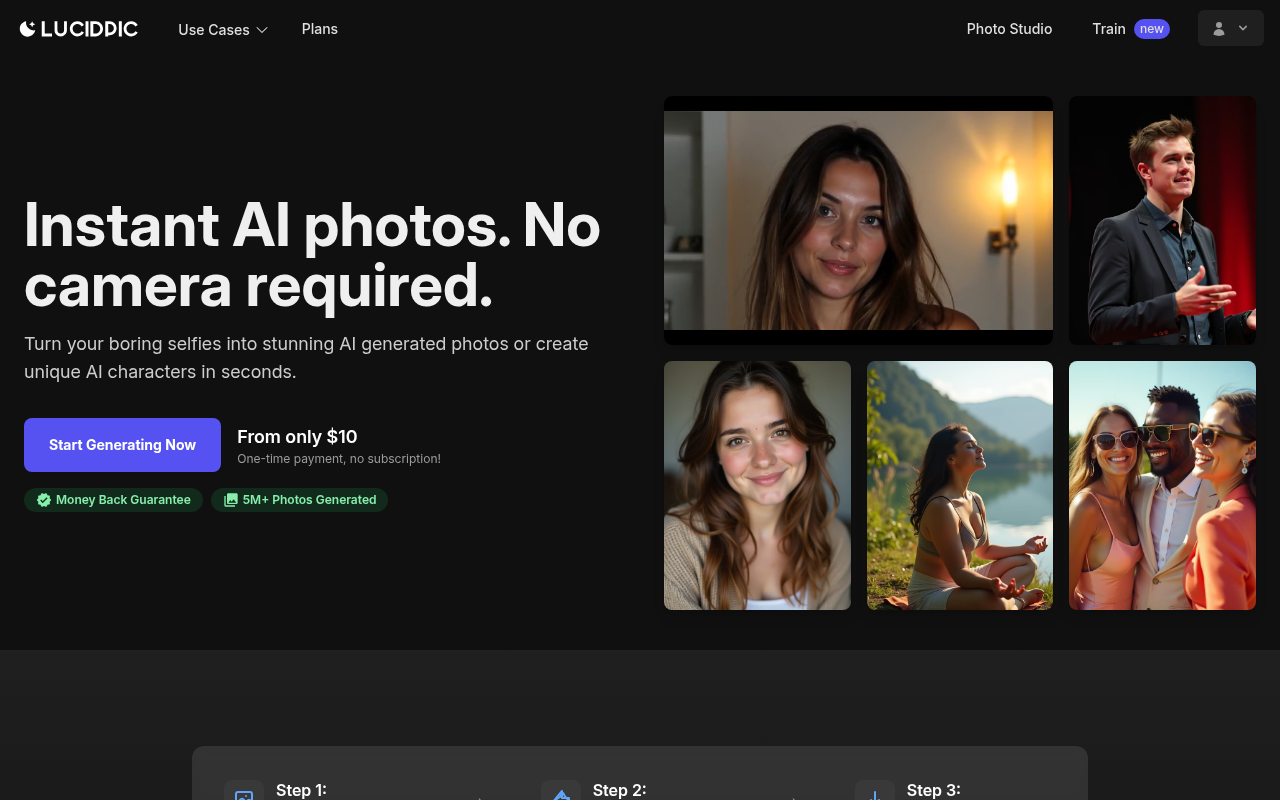The height and width of the screenshot is (800, 1280).
Task: Expand the account menu chevron
Action: click(x=1243, y=28)
